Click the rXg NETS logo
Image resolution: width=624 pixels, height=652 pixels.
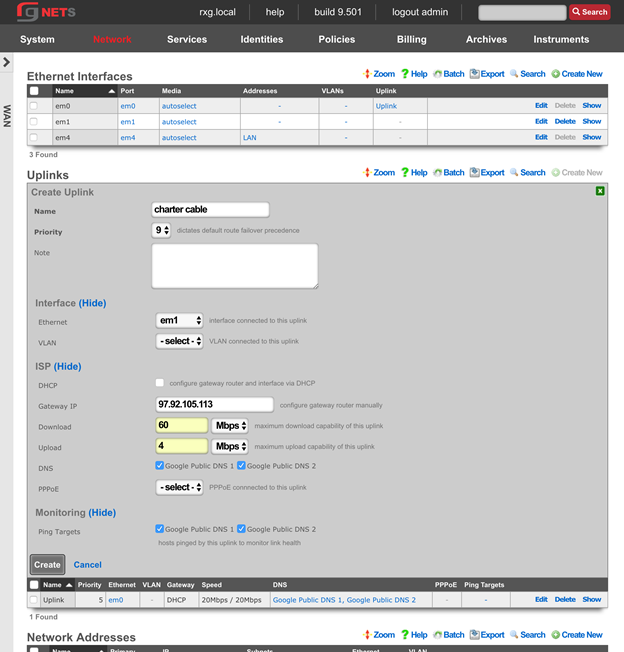pyautogui.click(x=46, y=12)
